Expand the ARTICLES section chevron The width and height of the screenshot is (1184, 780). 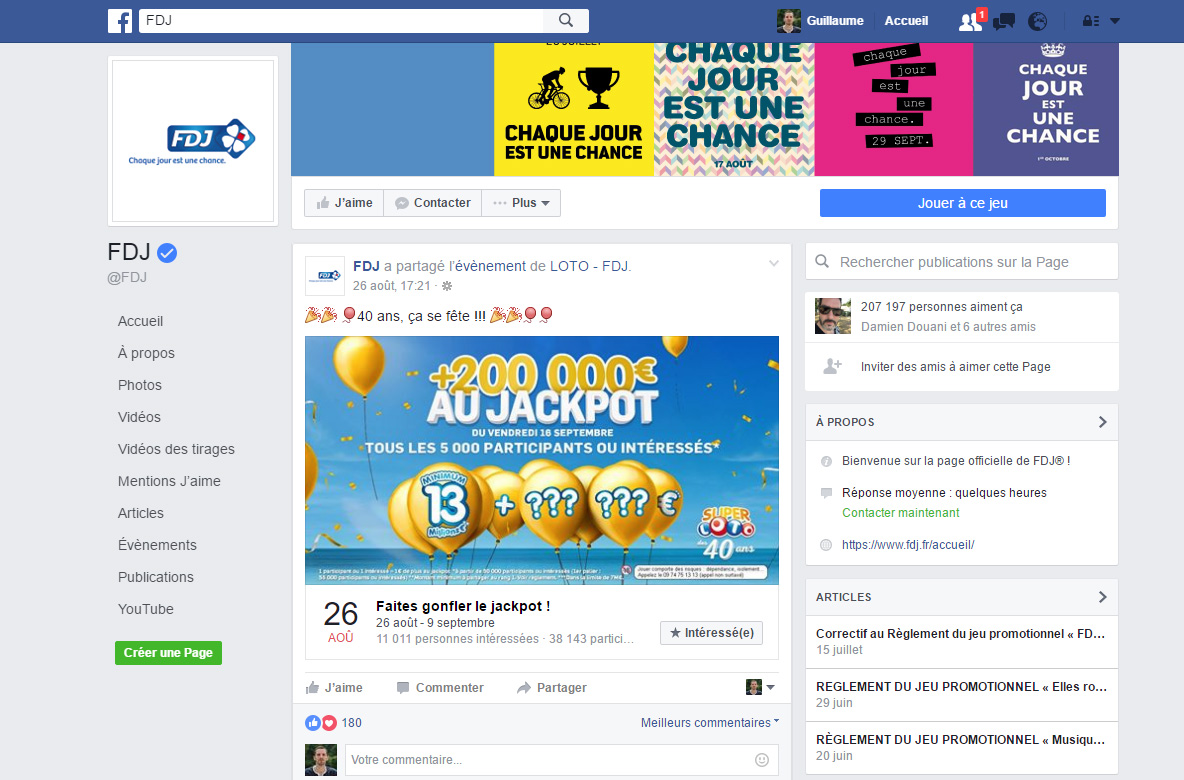point(1102,597)
